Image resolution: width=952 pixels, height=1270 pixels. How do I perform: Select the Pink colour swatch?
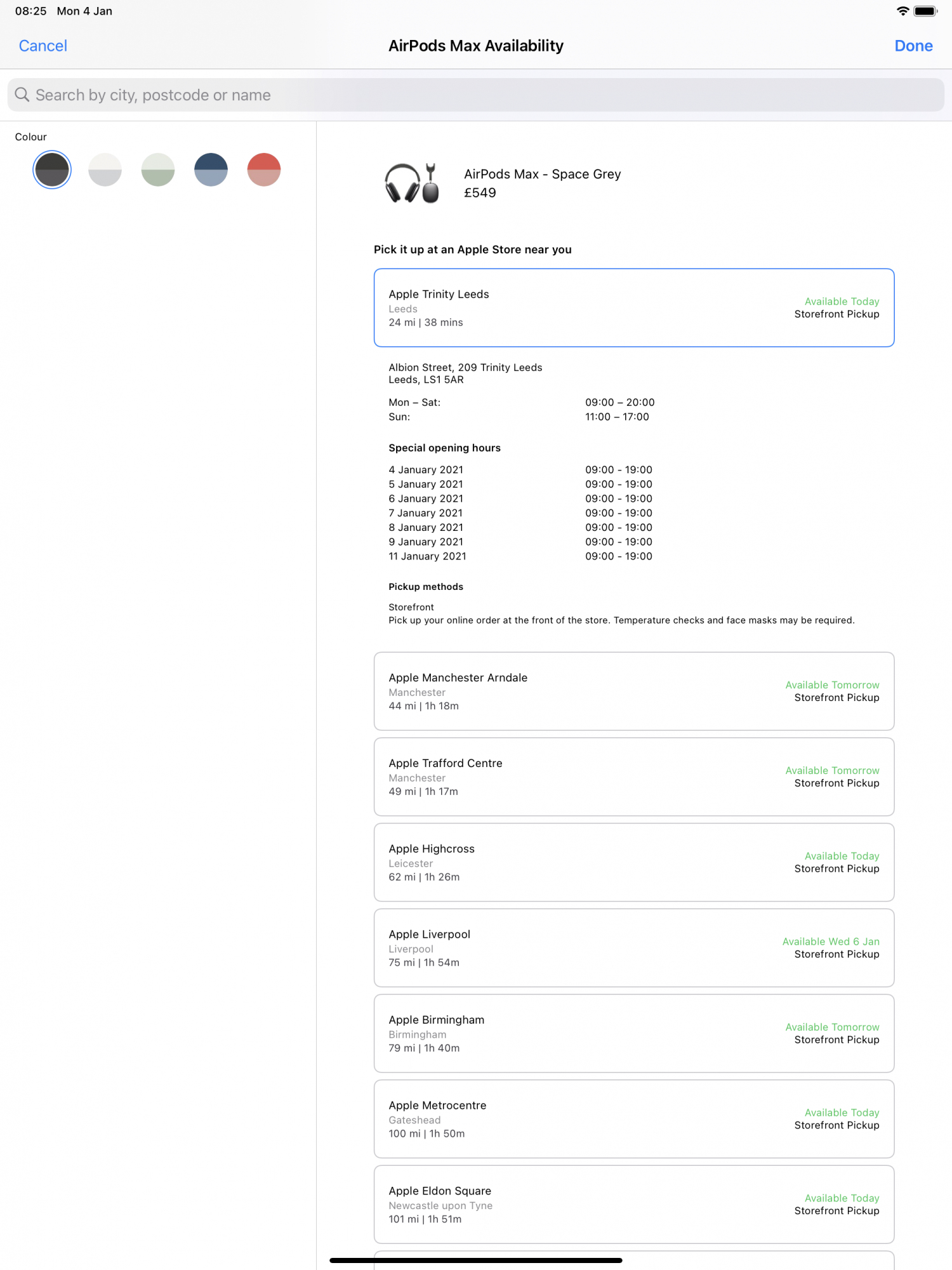click(x=264, y=170)
